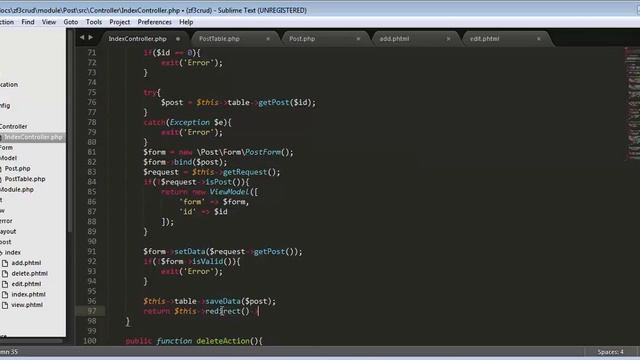Click on saveData($post) call
This screenshot has width=640, height=360.
click(x=239, y=301)
